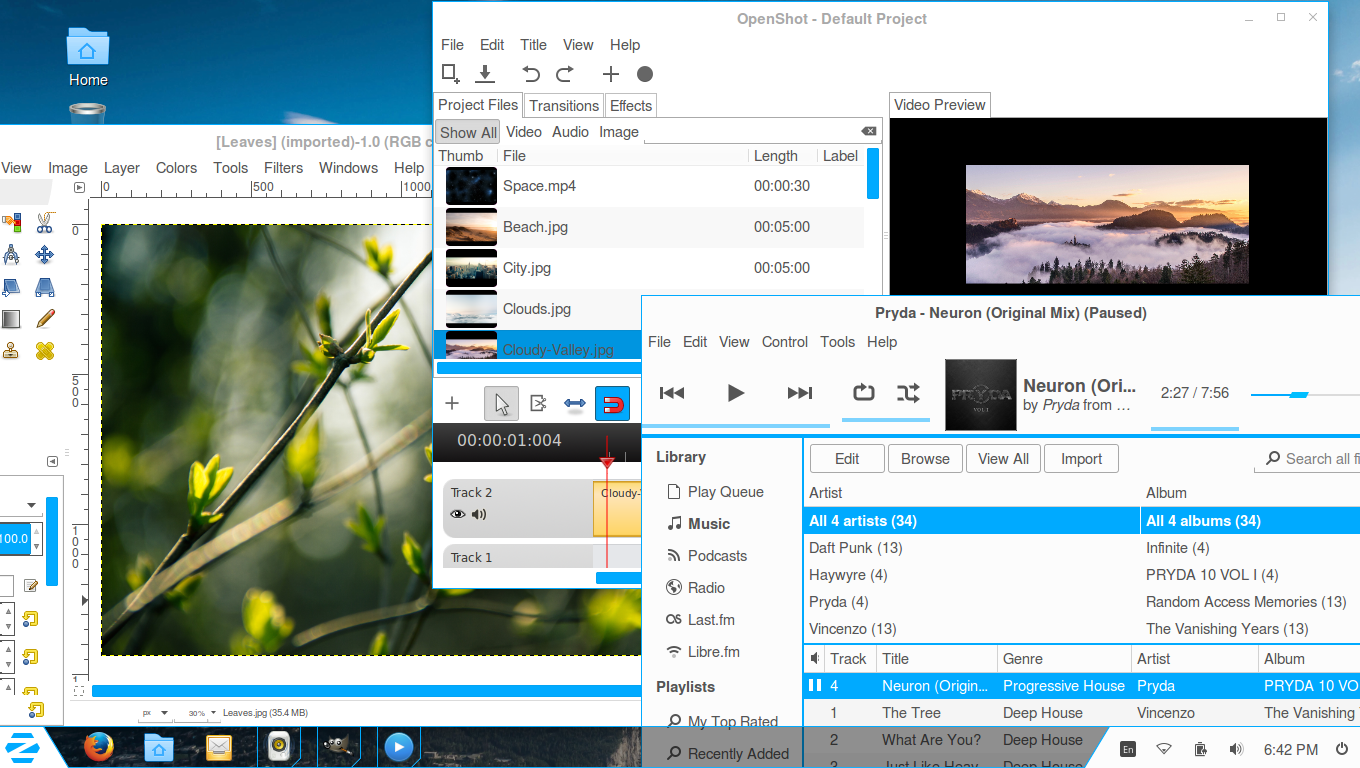Open the Title menu in OpenShot
Screen dimensions: 1360x768
[x=534, y=45]
